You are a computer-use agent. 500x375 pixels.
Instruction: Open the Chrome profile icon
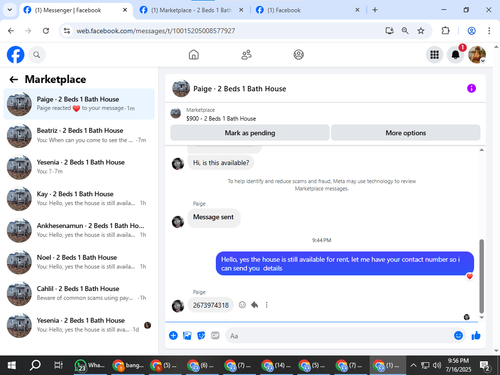click(x=471, y=31)
